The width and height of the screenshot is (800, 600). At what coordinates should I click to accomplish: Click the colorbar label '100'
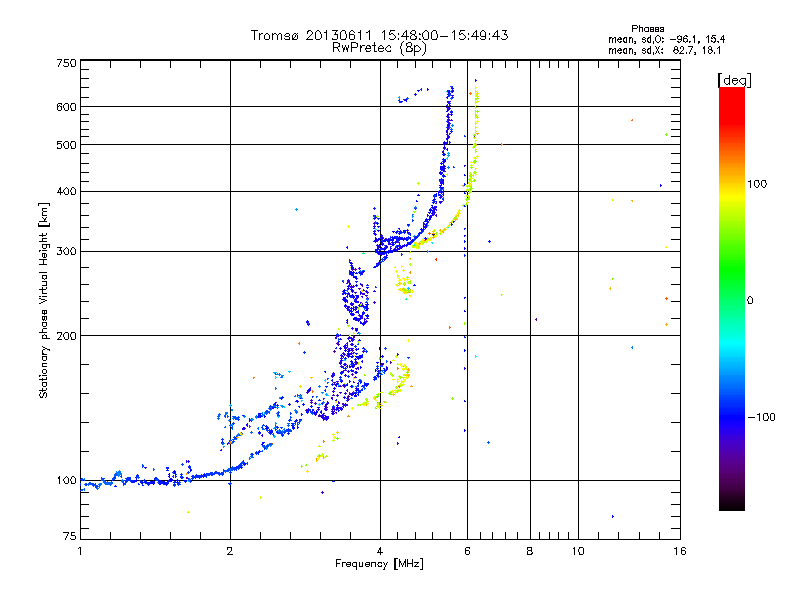(757, 184)
